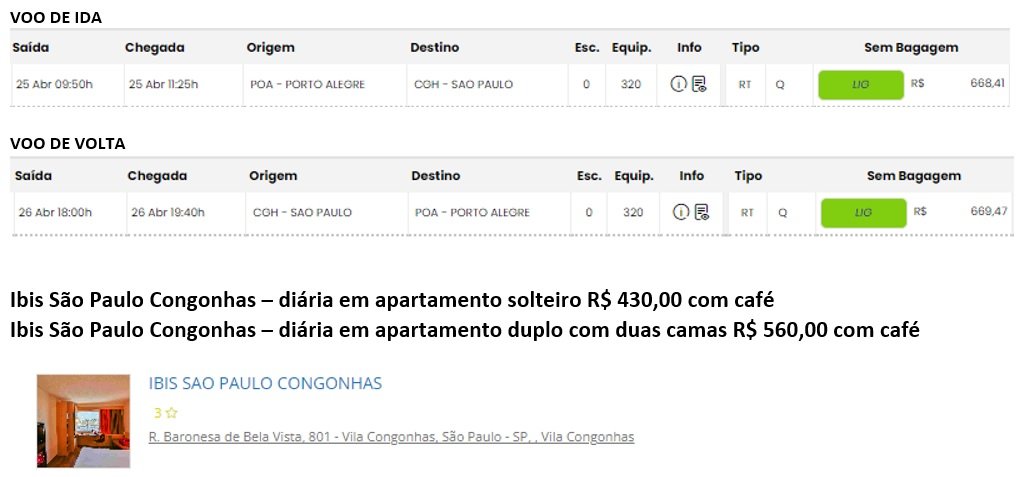
Task: Select the 25 Abr 09:50h departure cell
Action: point(54,84)
